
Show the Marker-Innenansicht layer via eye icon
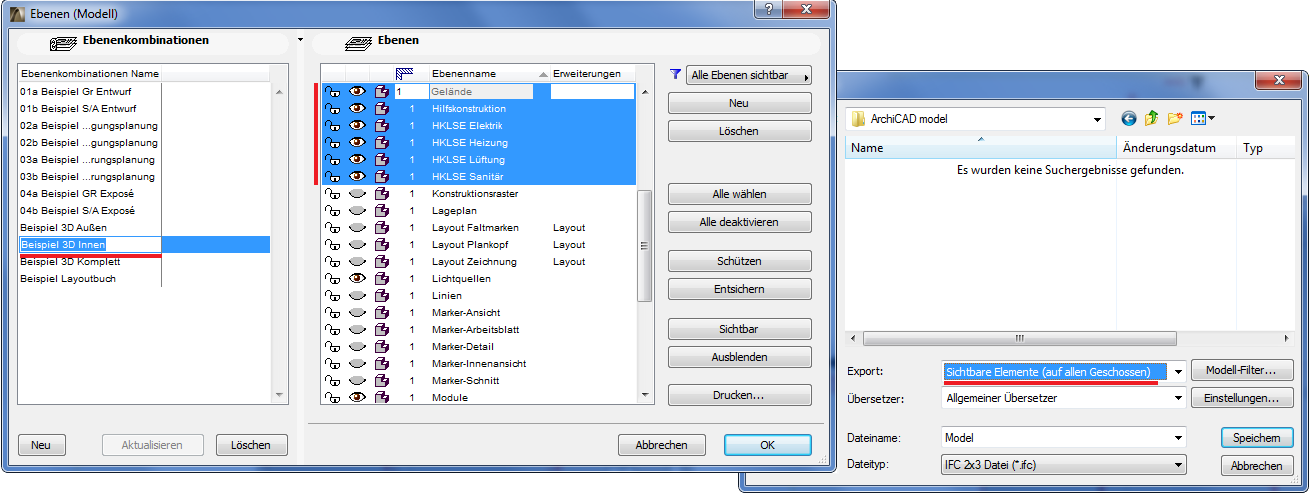click(x=357, y=363)
